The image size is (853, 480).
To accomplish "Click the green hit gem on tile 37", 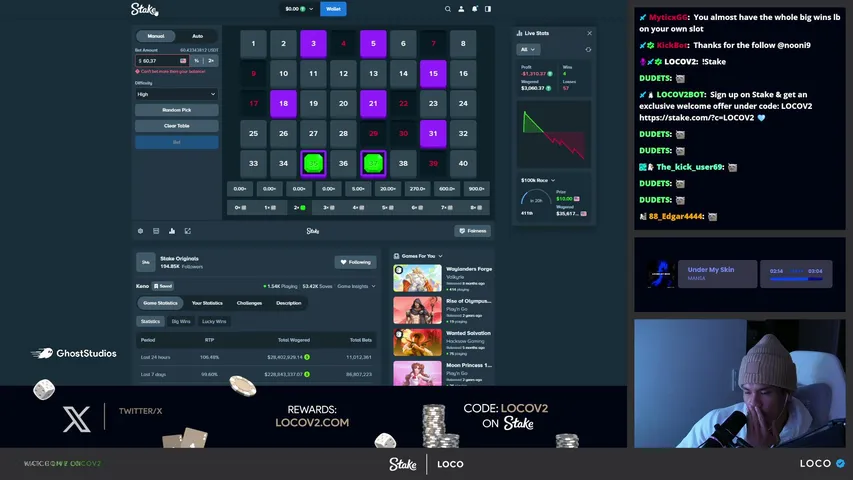I will 373,164.
